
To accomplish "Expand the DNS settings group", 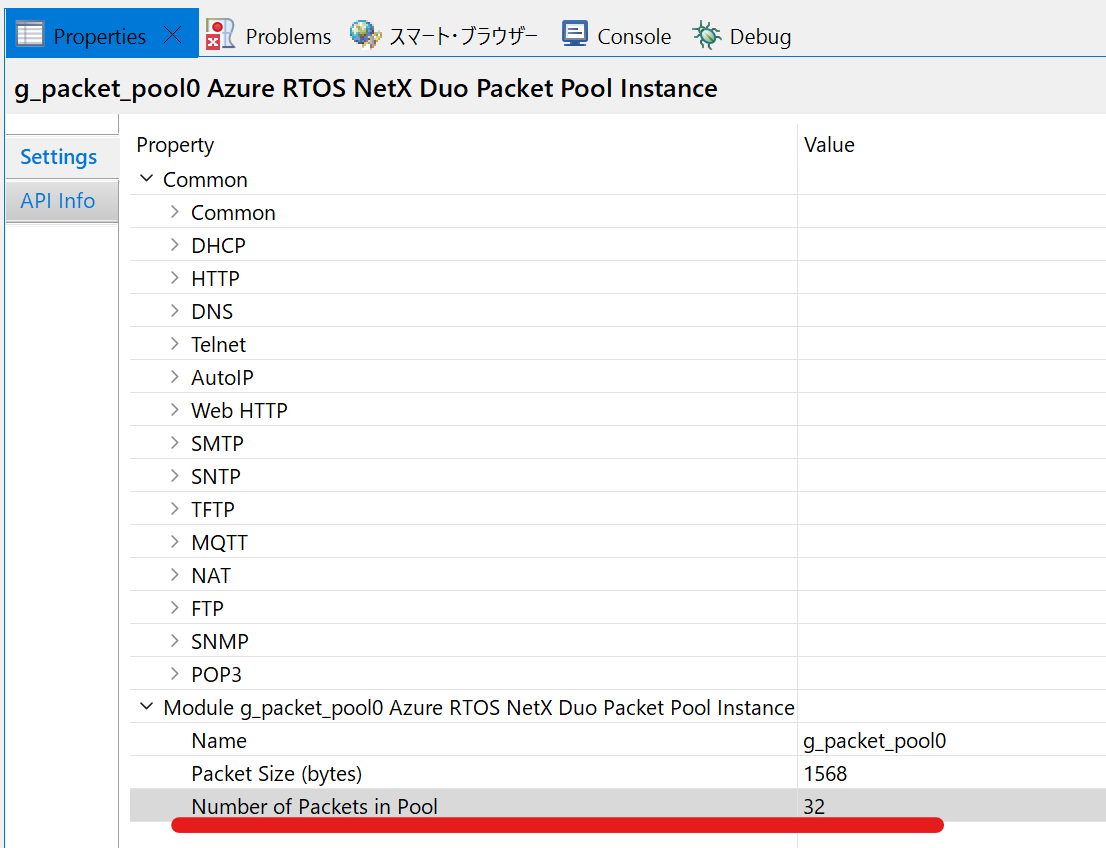I will tap(174, 310).
